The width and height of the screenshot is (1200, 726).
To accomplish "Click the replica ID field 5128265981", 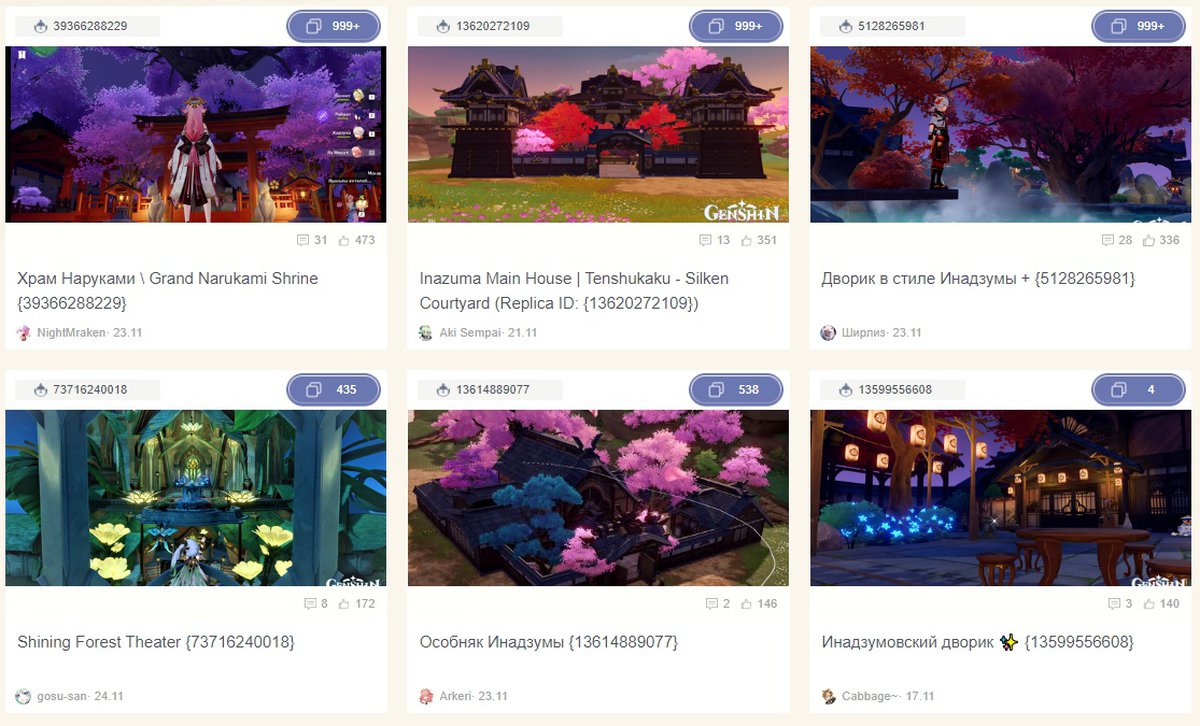I will [x=888, y=26].
